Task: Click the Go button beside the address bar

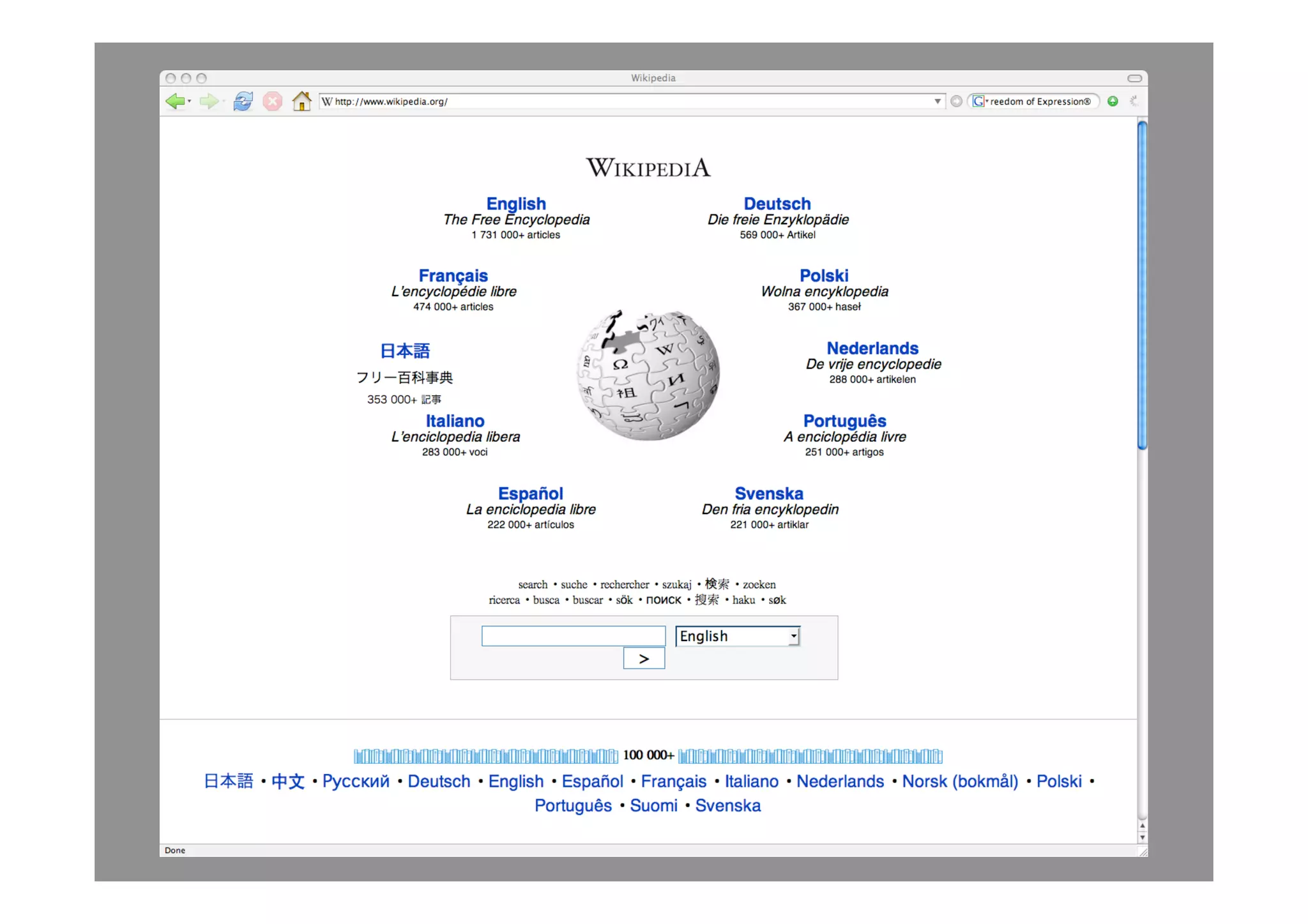Action: coord(956,101)
